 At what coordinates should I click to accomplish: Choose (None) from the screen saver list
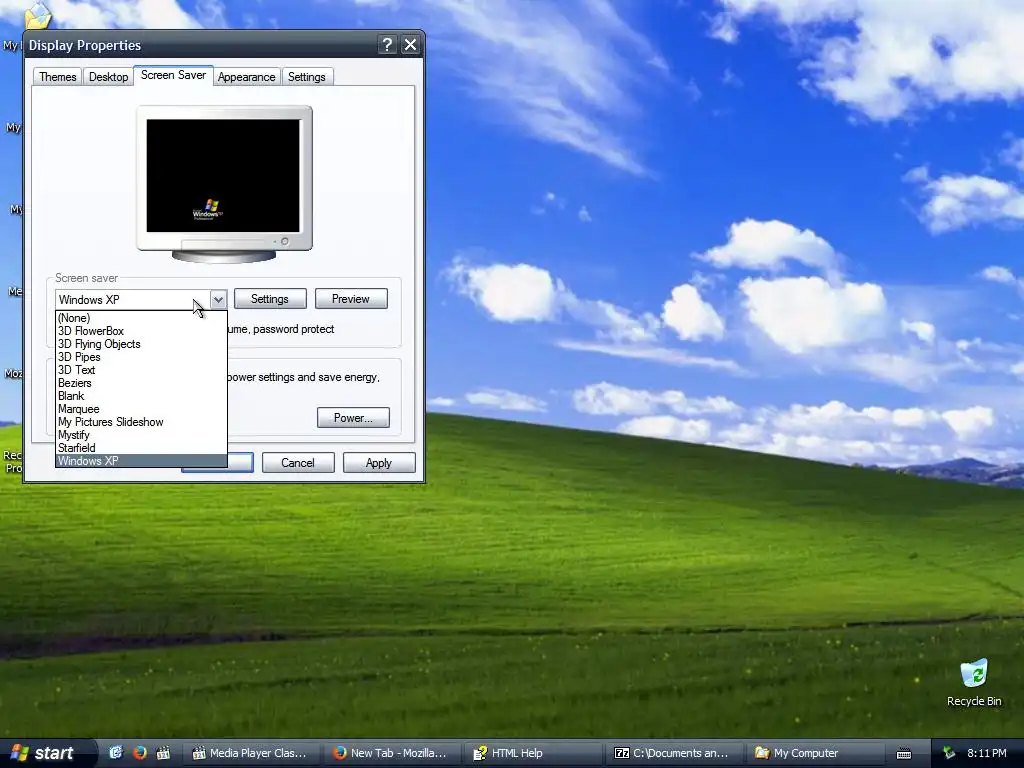(x=141, y=318)
